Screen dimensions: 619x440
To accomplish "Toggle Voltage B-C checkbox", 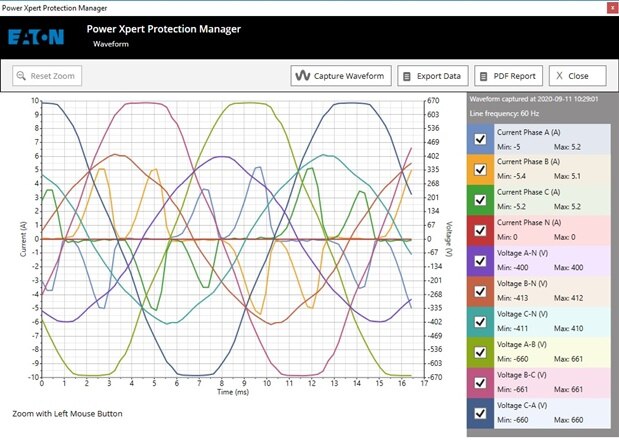I will [x=480, y=382].
